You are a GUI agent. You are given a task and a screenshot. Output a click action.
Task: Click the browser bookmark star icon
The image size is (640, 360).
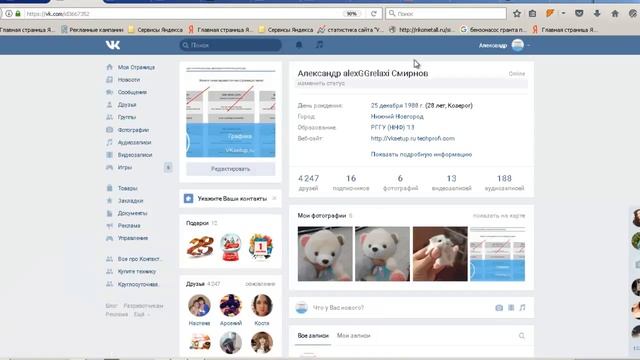click(517, 13)
